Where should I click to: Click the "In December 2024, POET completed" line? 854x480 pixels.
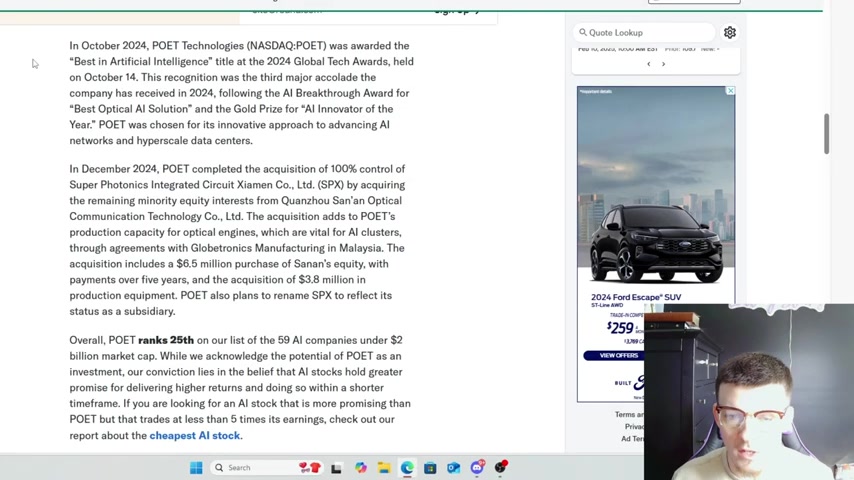(237, 169)
